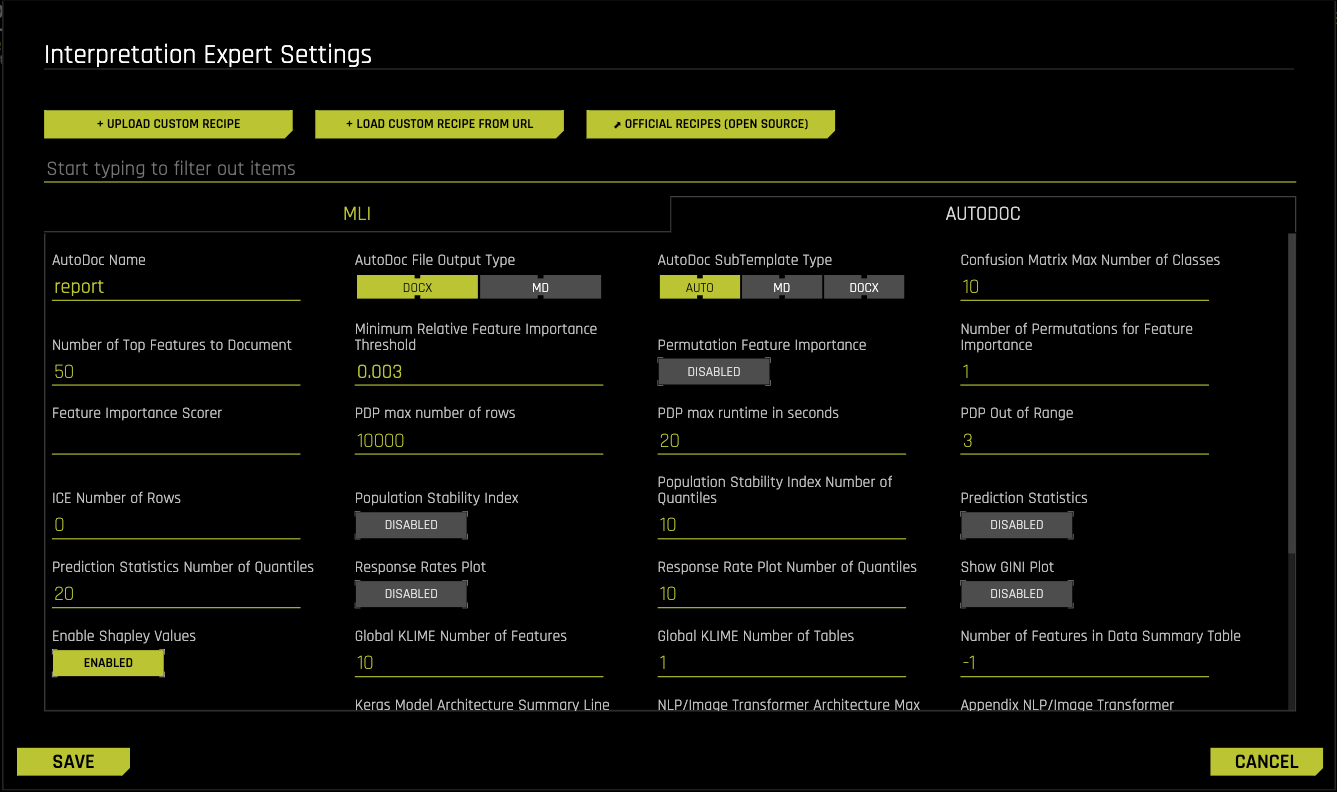This screenshot has width=1337, height=792.
Task: Set AutoDoc SubTemplate Type to DOCX
Action: click(863, 287)
